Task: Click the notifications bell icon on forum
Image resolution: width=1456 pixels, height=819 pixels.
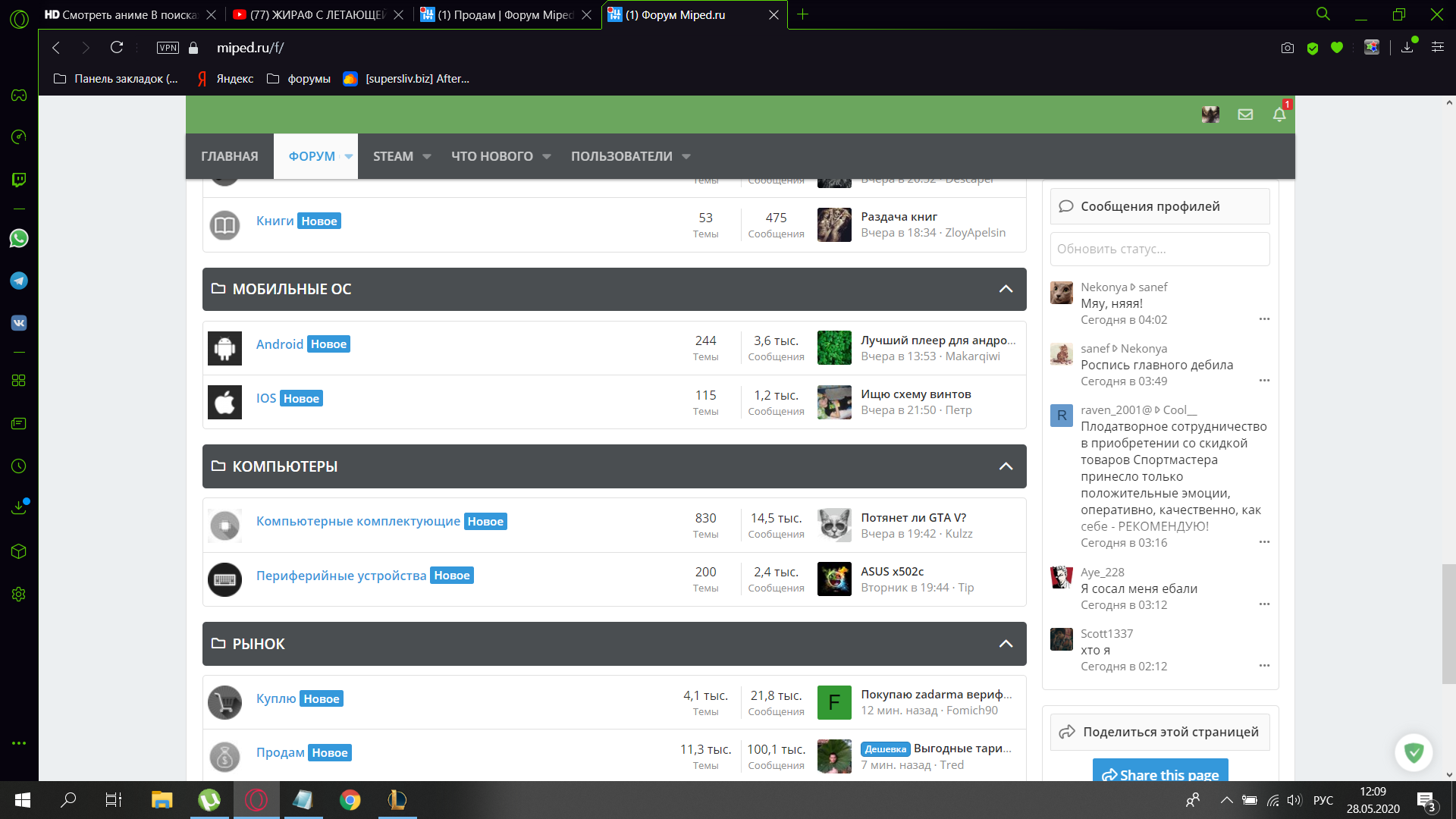Action: tap(1279, 115)
